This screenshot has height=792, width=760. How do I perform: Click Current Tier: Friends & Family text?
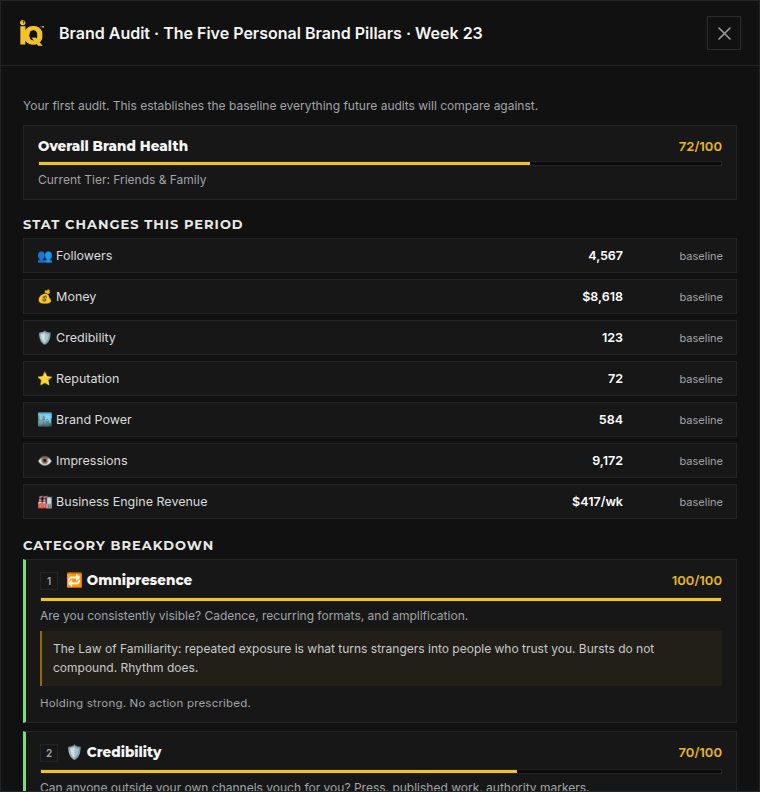click(122, 180)
